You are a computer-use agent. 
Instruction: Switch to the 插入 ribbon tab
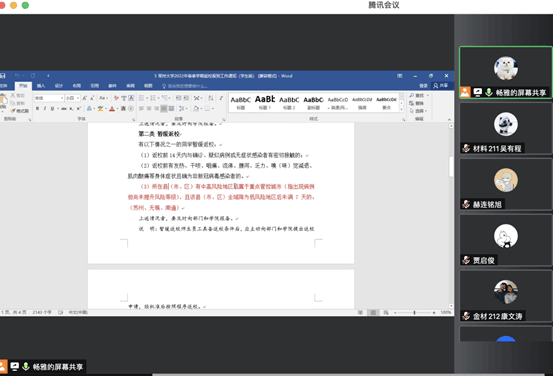click(x=41, y=86)
